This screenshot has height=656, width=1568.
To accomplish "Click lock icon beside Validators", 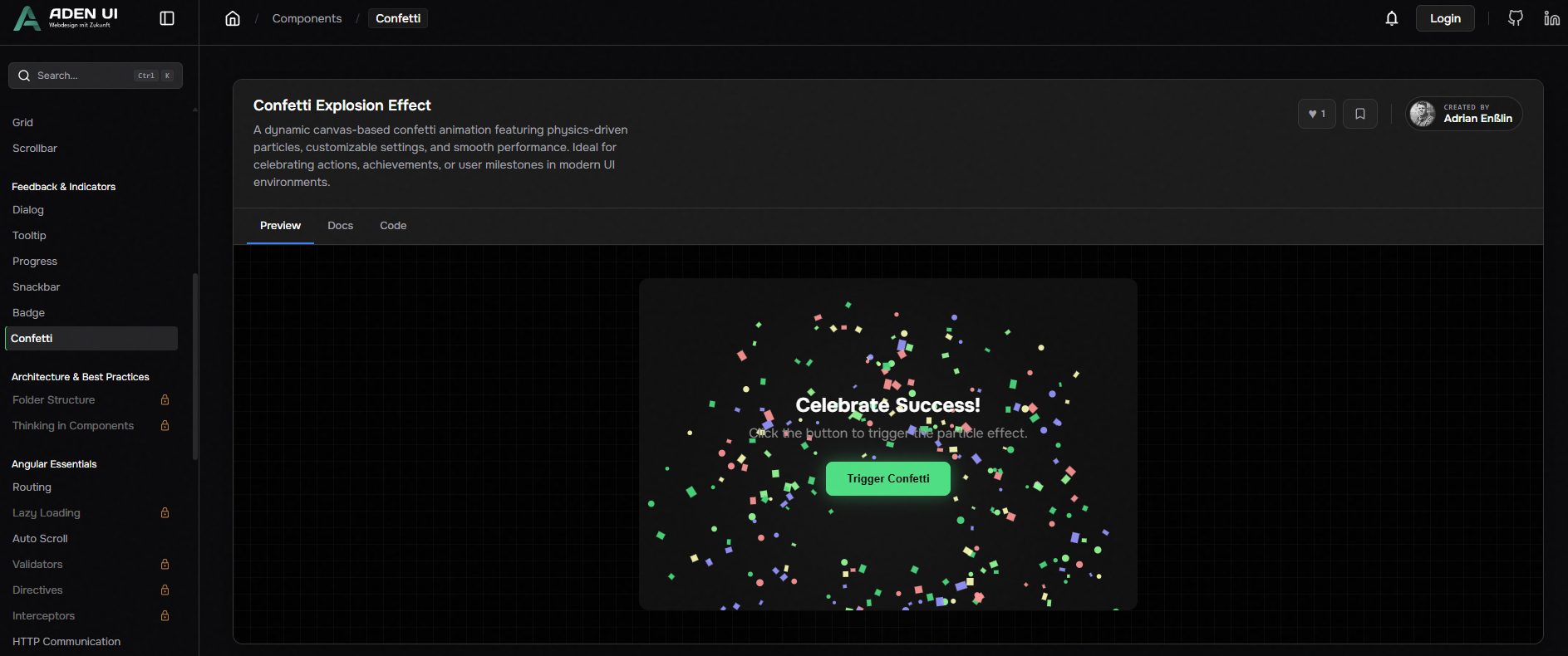I will (x=165, y=565).
